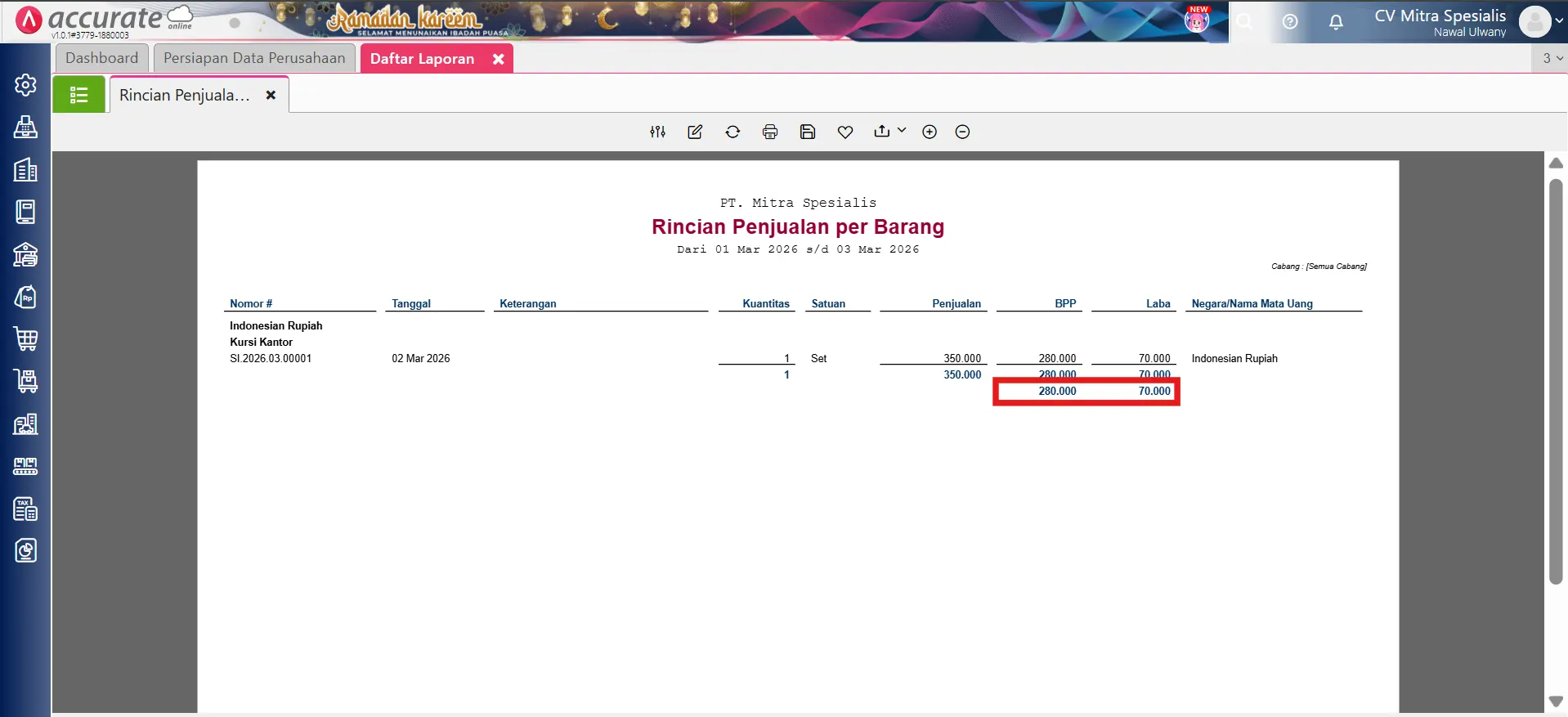Image resolution: width=1568 pixels, height=717 pixels.
Task: Open the notifications bell
Action: [1336, 22]
